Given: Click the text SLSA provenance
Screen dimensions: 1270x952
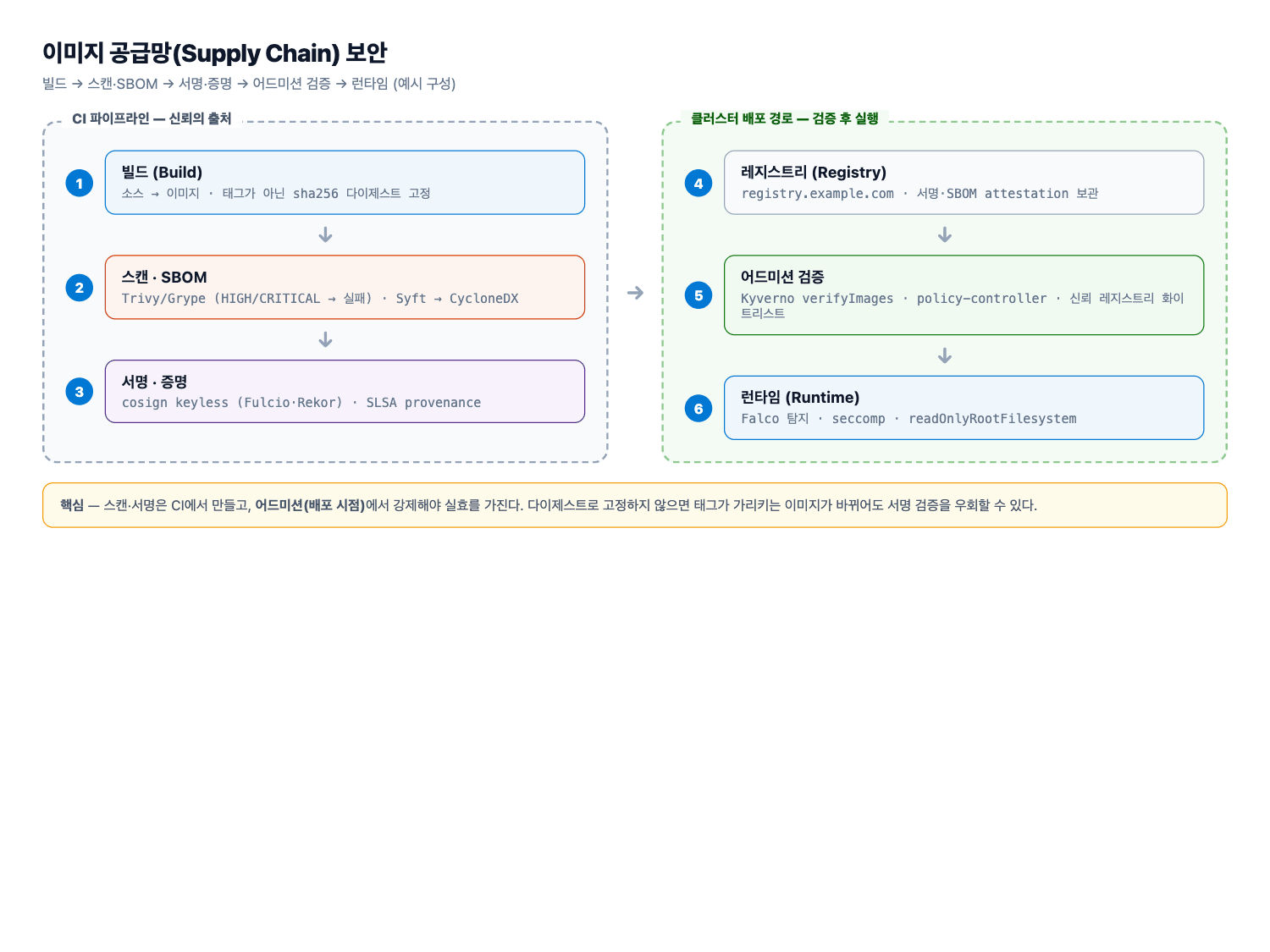Looking at the screenshot, I should pyautogui.click(x=423, y=403).
